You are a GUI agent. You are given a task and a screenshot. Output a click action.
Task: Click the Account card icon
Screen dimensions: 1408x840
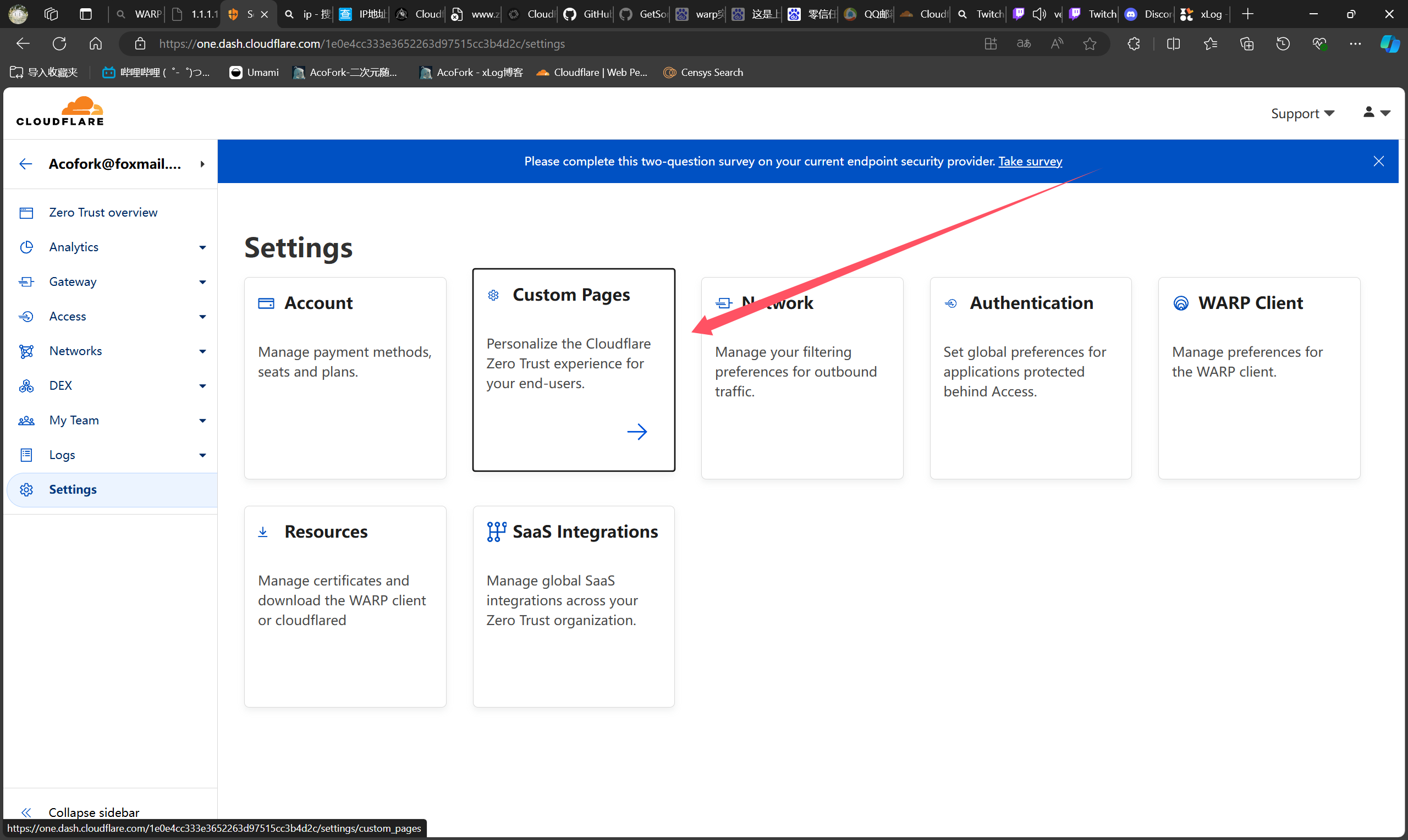[266, 303]
